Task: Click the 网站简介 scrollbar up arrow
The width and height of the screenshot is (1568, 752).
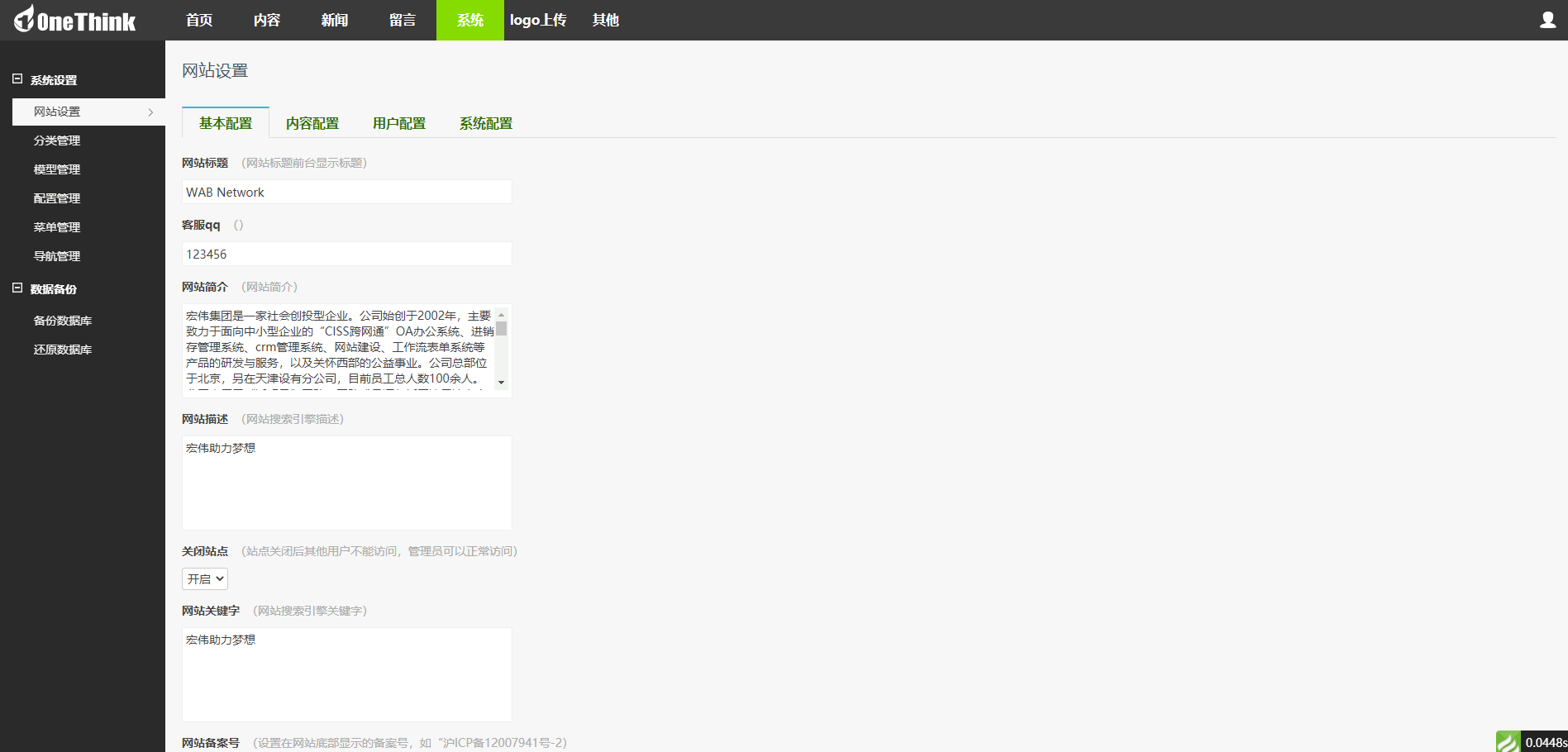Action: tap(501, 315)
